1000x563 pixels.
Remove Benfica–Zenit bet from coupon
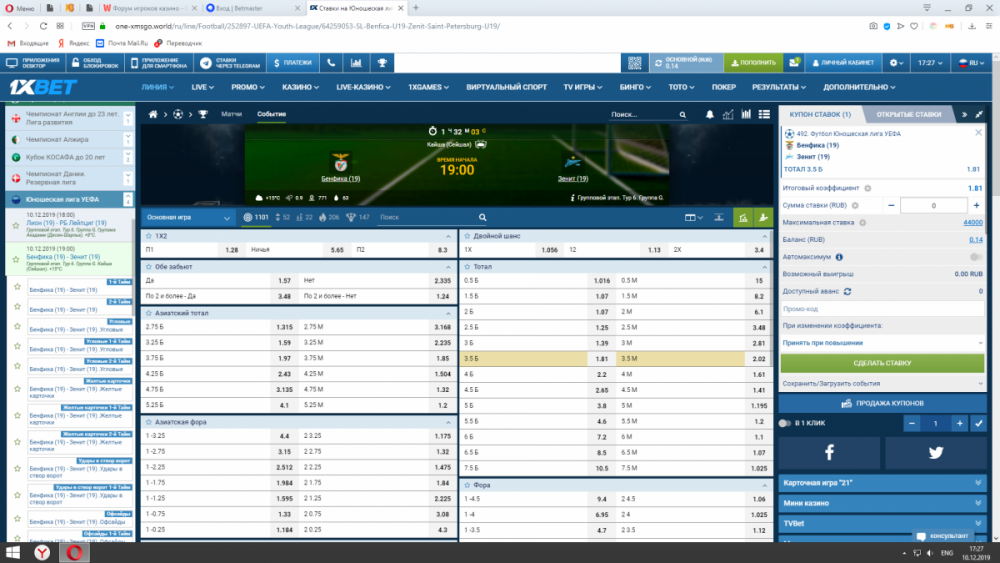tap(981, 131)
